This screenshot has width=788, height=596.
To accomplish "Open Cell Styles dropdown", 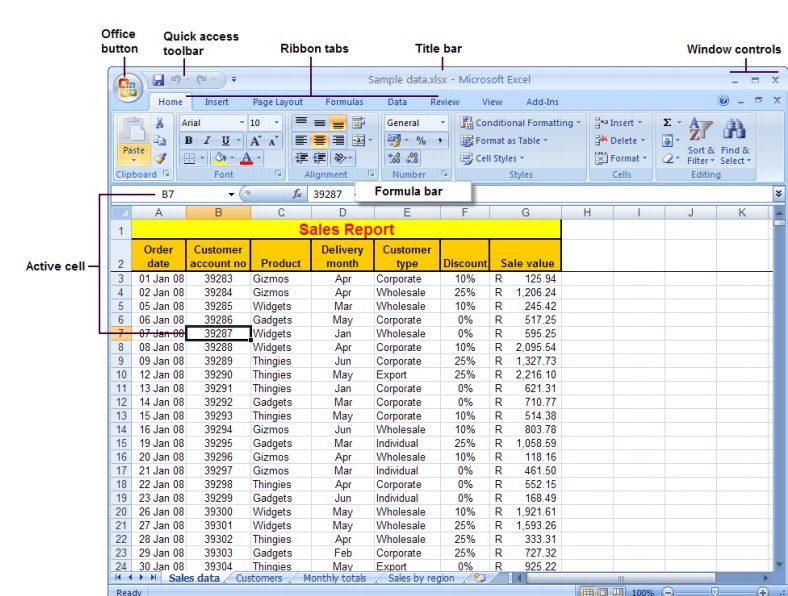I will [x=492, y=158].
